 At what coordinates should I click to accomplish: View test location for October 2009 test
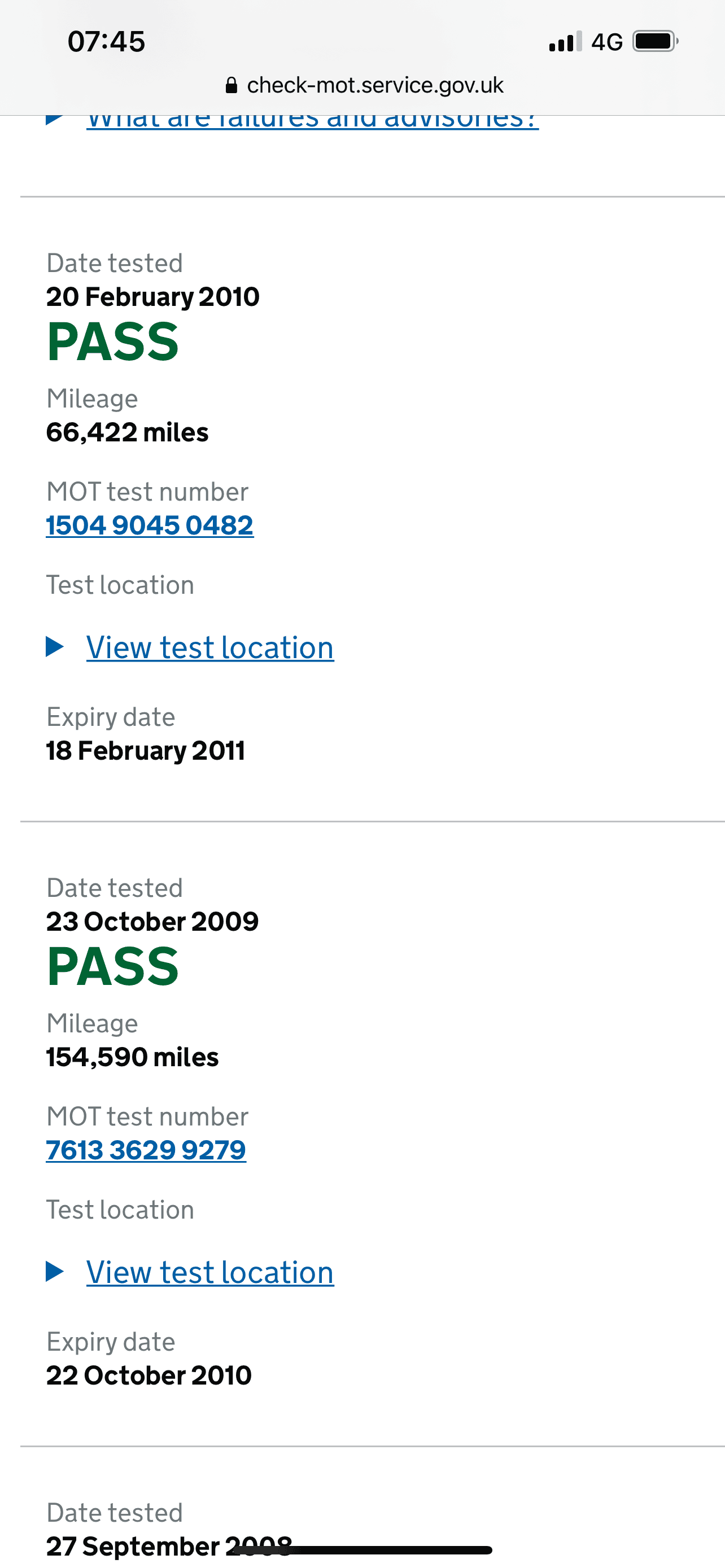210,1272
